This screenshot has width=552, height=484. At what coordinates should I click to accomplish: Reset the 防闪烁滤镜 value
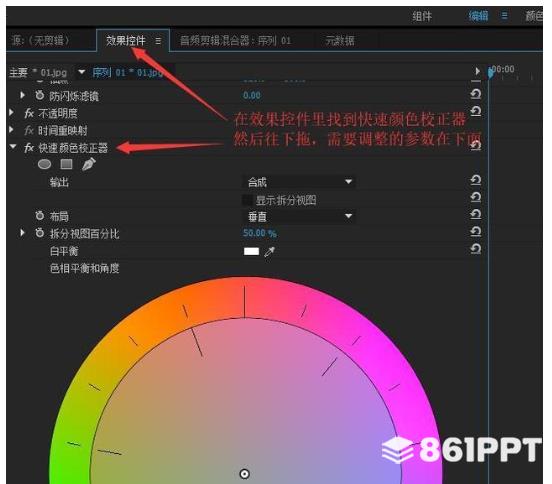(x=476, y=94)
